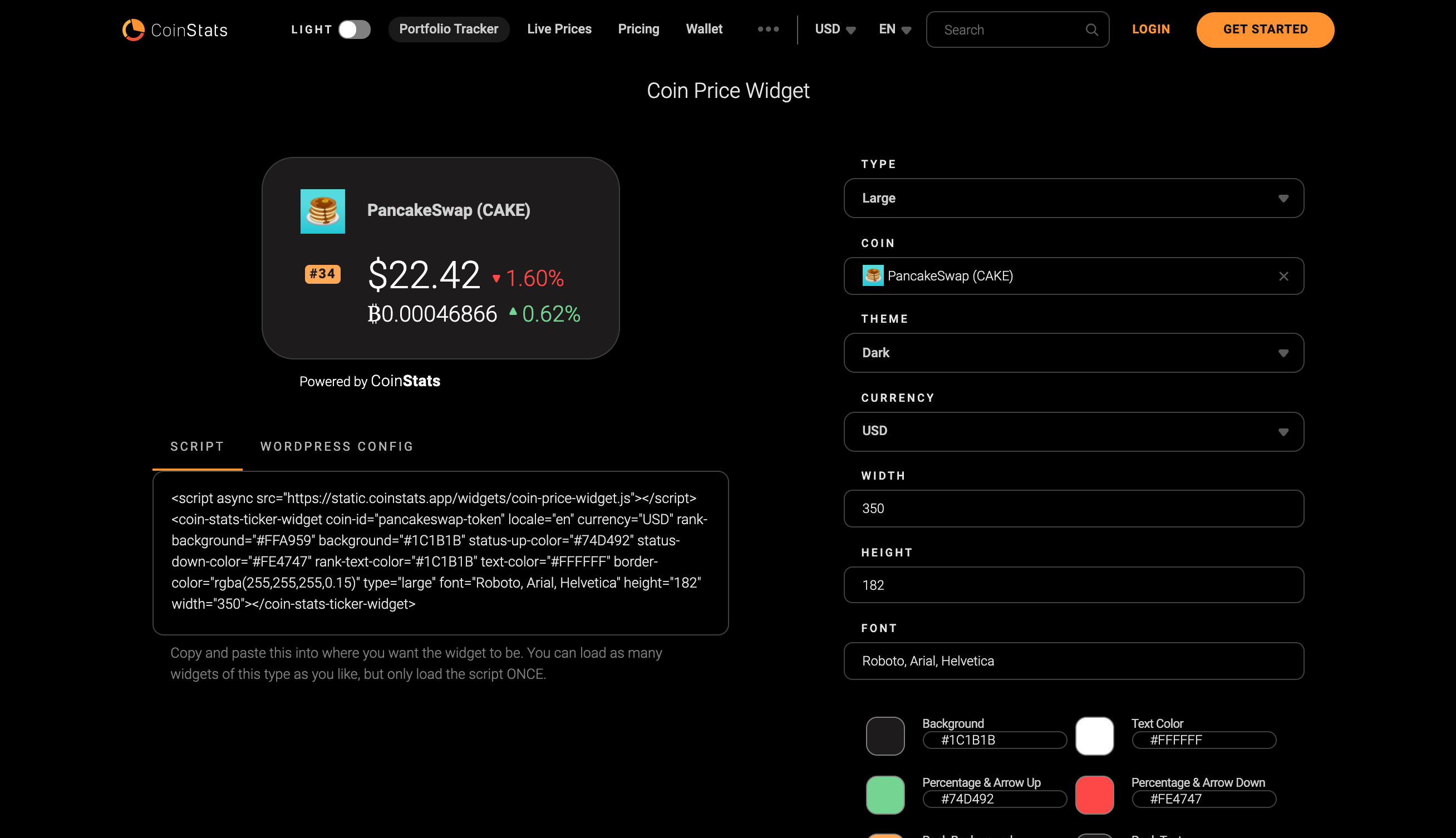
Task: Click the $22.42 price value
Action: [424, 275]
